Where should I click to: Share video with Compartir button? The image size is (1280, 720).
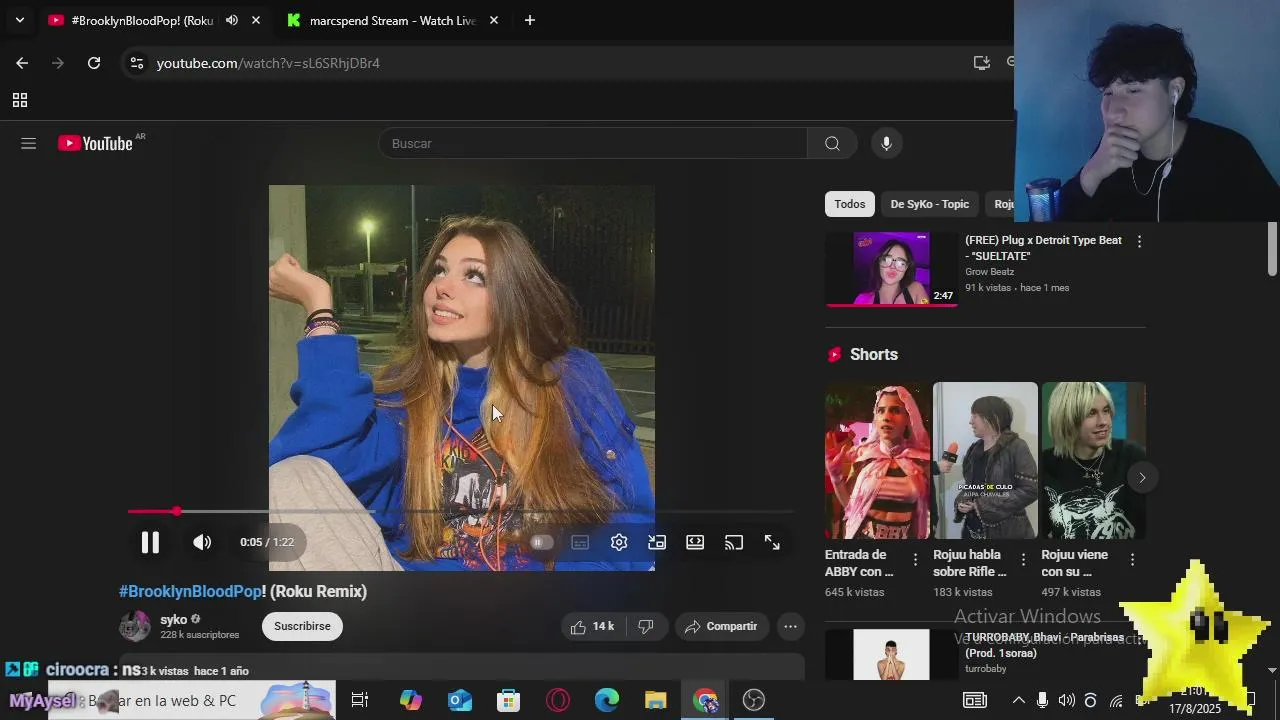click(x=721, y=626)
